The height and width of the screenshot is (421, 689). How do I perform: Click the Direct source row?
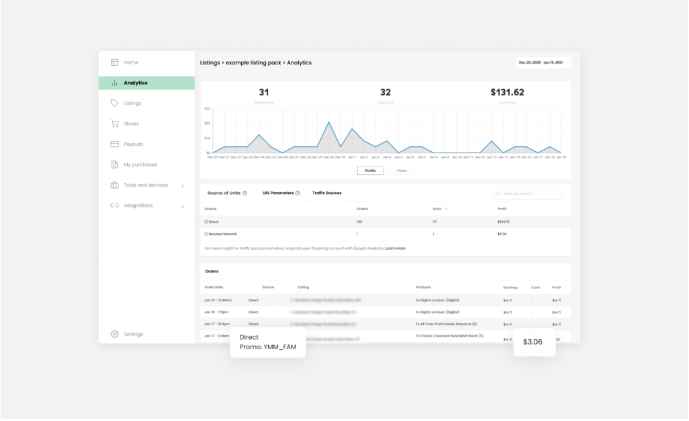[x=385, y=222]
